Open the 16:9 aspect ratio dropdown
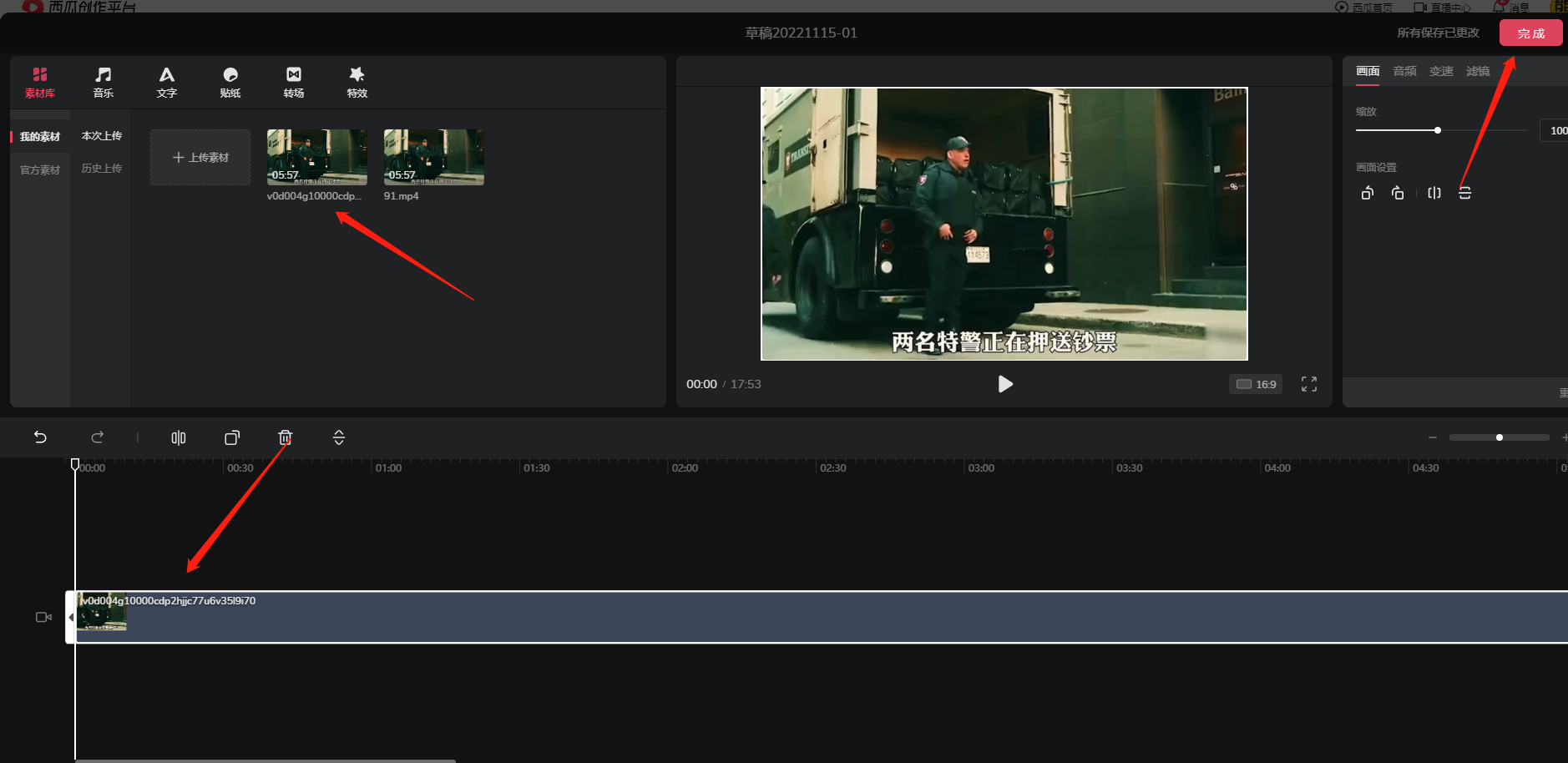 click(1256, 384)
